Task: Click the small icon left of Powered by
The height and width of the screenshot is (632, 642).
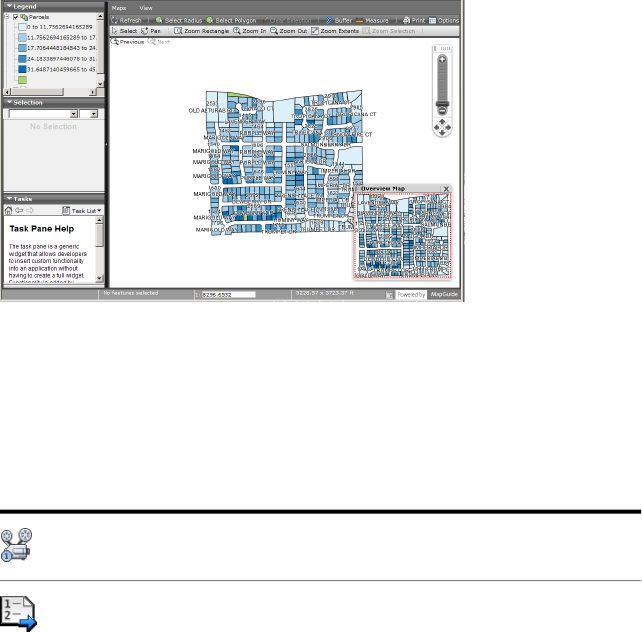Action: pos(389,295)
